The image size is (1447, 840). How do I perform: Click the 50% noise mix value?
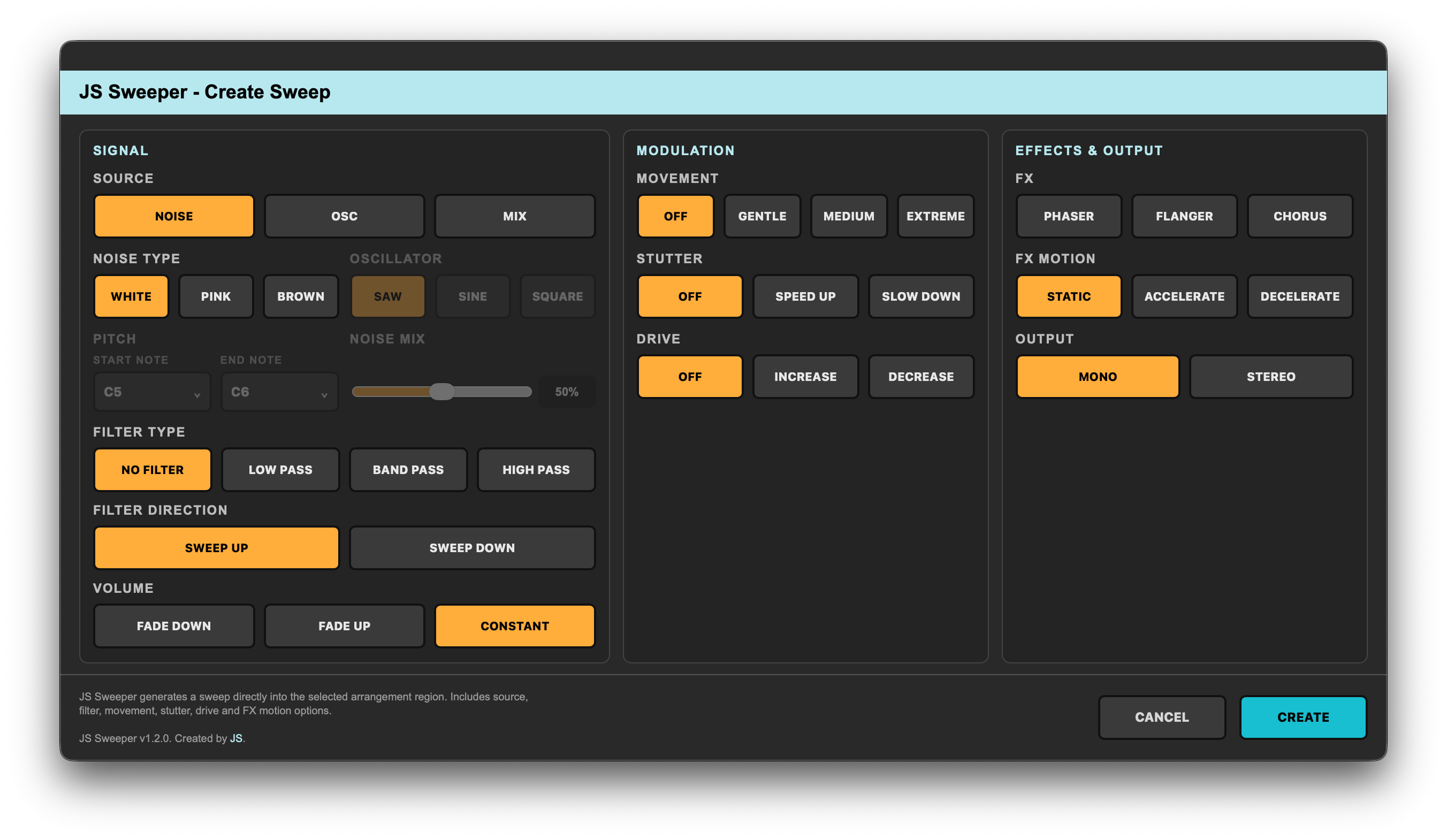[567, 392]
